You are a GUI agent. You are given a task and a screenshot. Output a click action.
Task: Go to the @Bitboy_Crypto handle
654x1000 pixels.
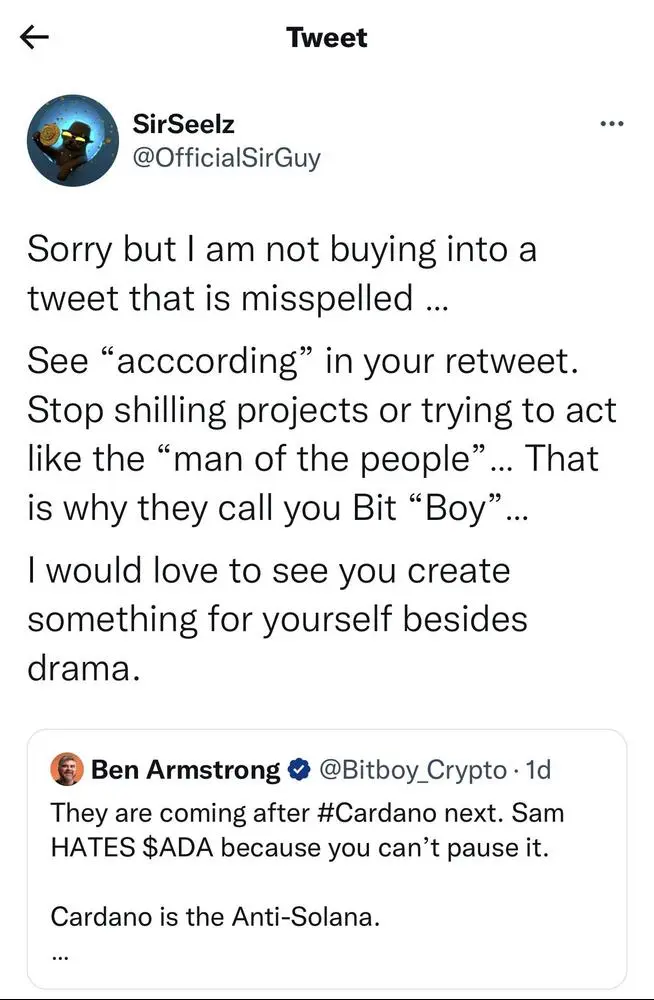[412, 770]
